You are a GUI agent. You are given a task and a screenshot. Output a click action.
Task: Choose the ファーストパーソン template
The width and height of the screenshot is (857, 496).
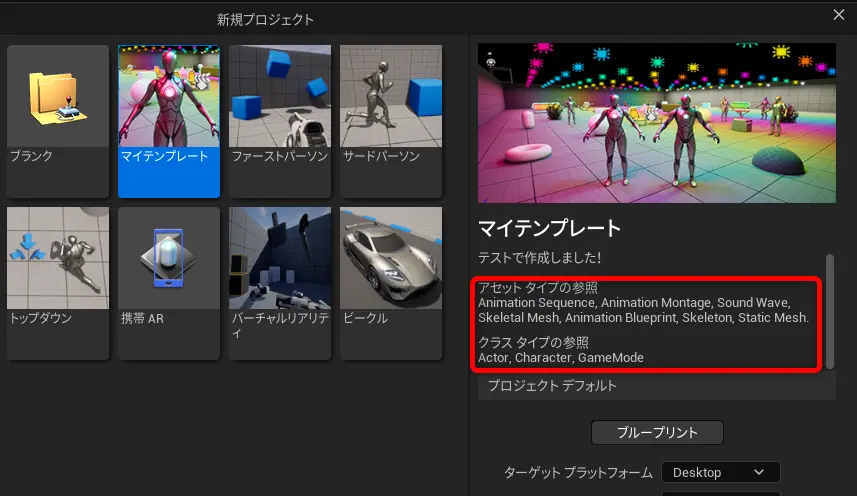pos(280,121)
